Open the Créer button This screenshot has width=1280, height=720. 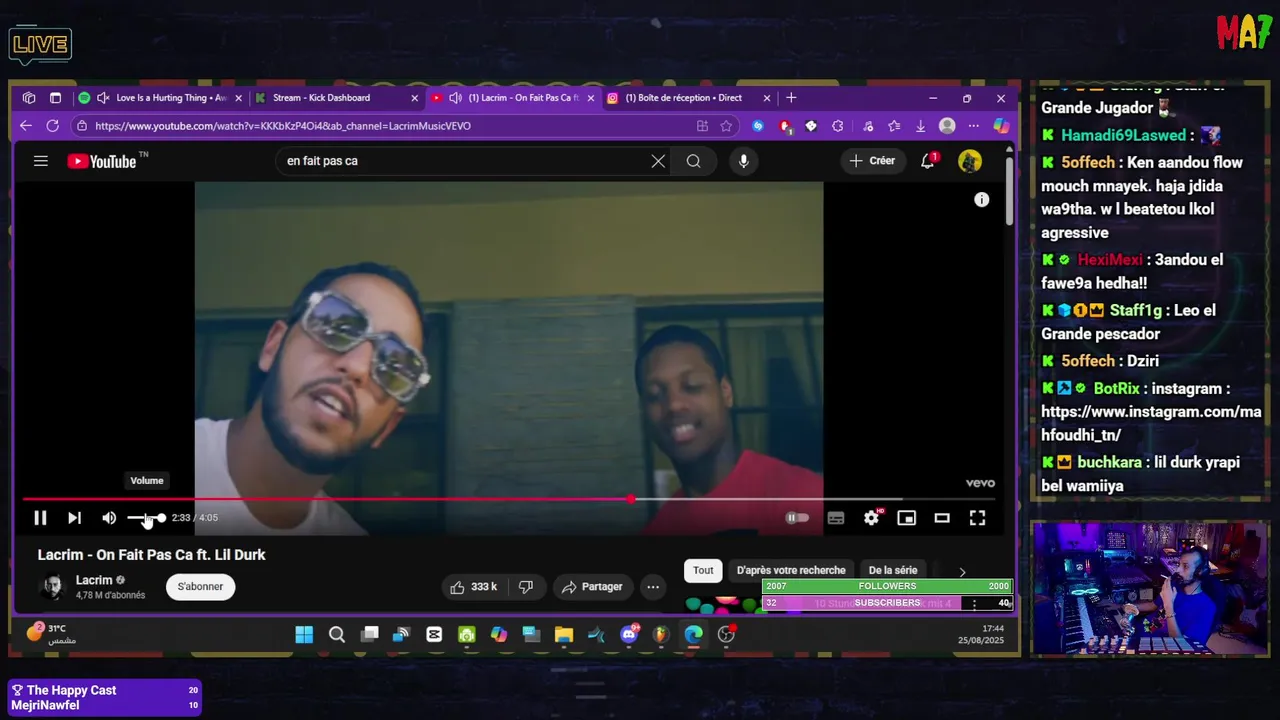point(872,161)
